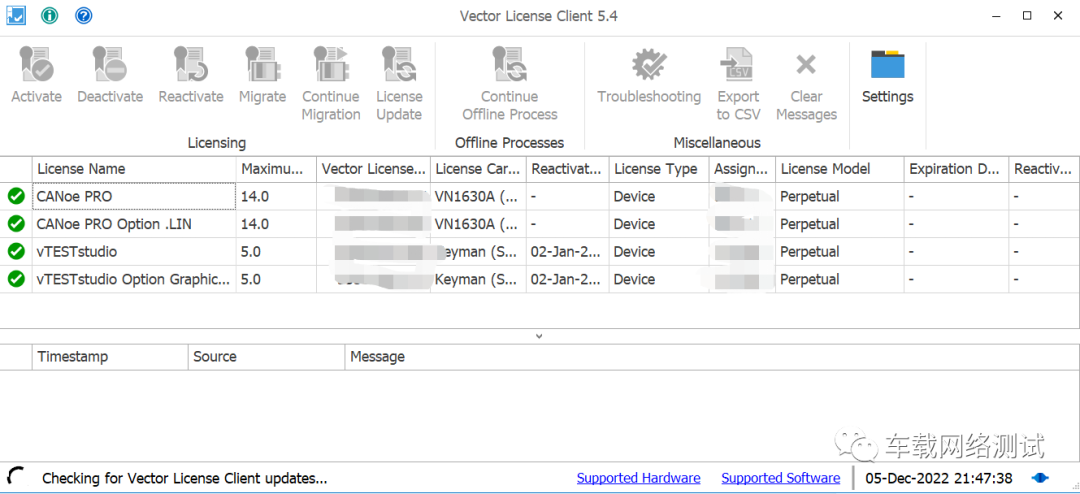Select the vTESTstudio license name cell

click(134, 251)
